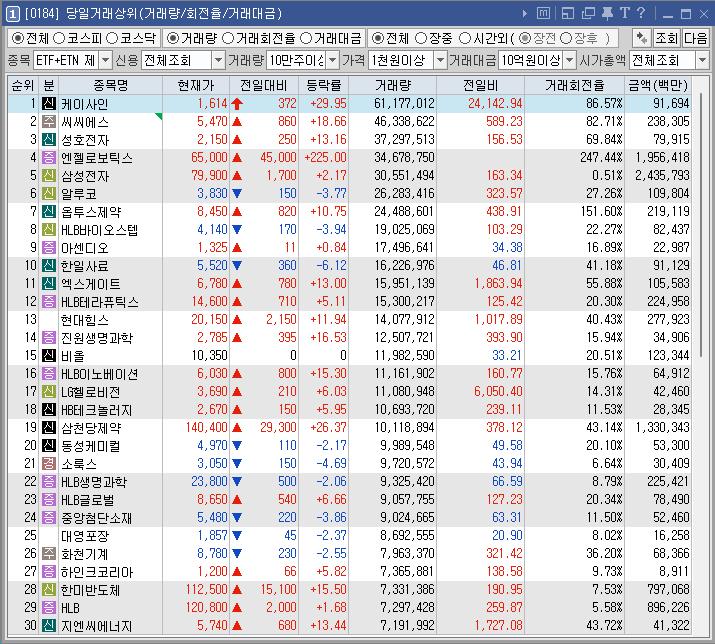Pin the window with the pushpin icon
The width and height of the screenshot is (715, 644).
pyautogui.click(x=607, y=13)
